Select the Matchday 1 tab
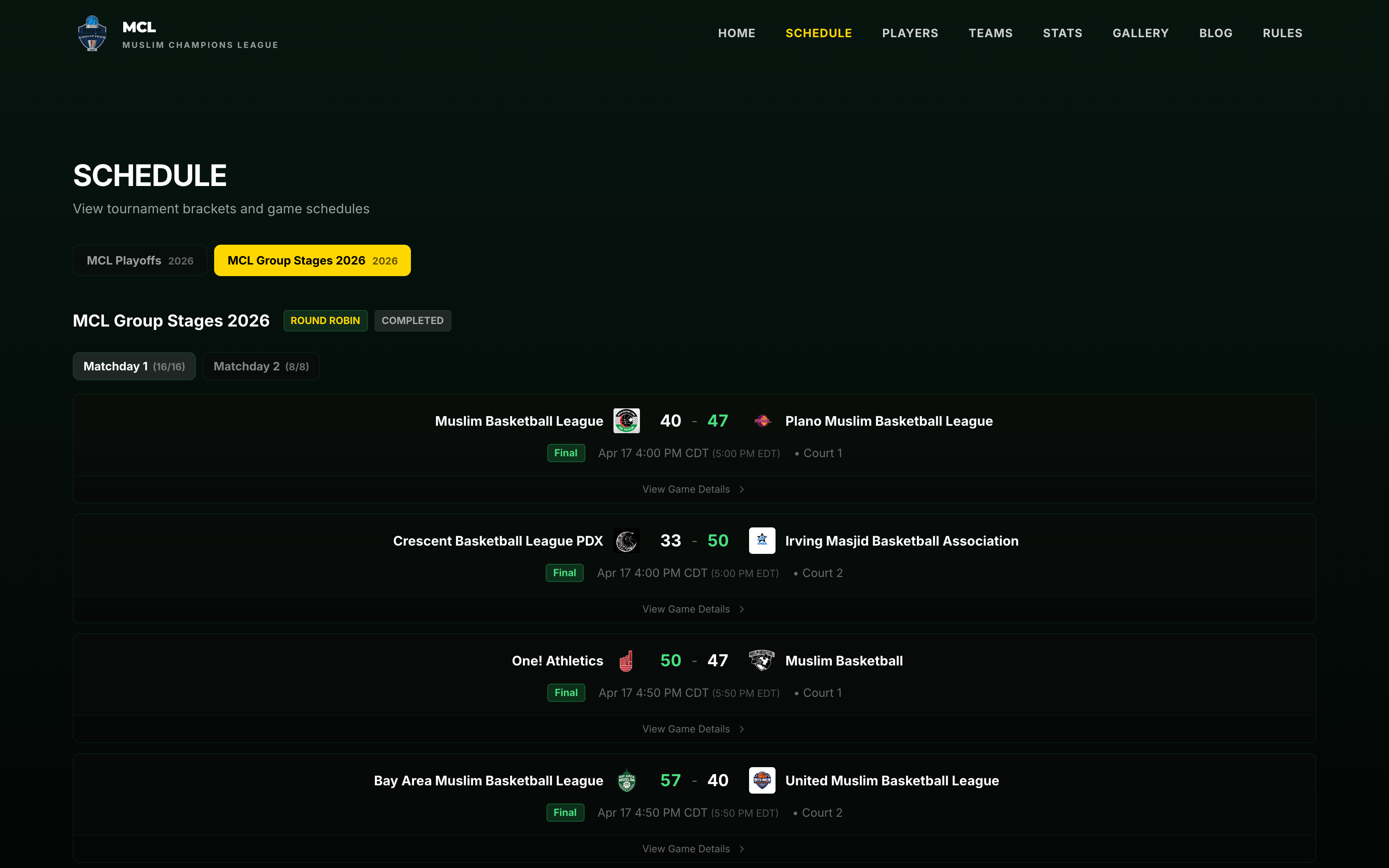This screenshot has width=1389, height=868. tap(134, 366)
